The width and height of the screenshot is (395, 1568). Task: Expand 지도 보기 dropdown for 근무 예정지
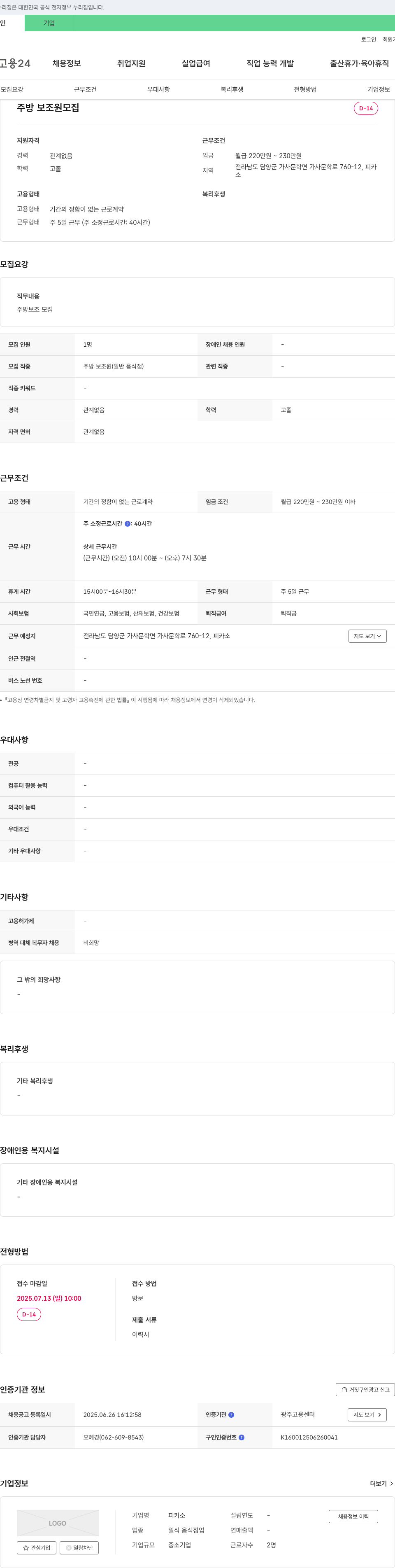[x=367, y=636]
